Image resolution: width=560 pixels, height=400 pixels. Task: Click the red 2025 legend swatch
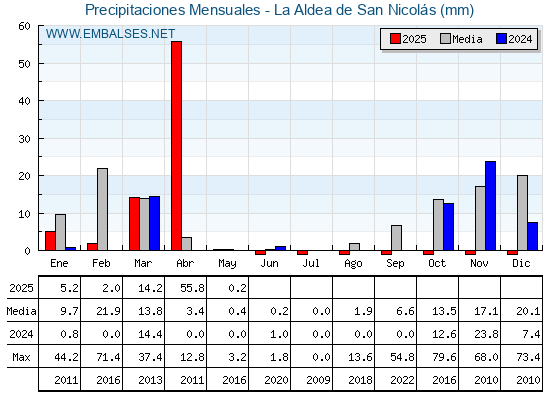point(395,39)
